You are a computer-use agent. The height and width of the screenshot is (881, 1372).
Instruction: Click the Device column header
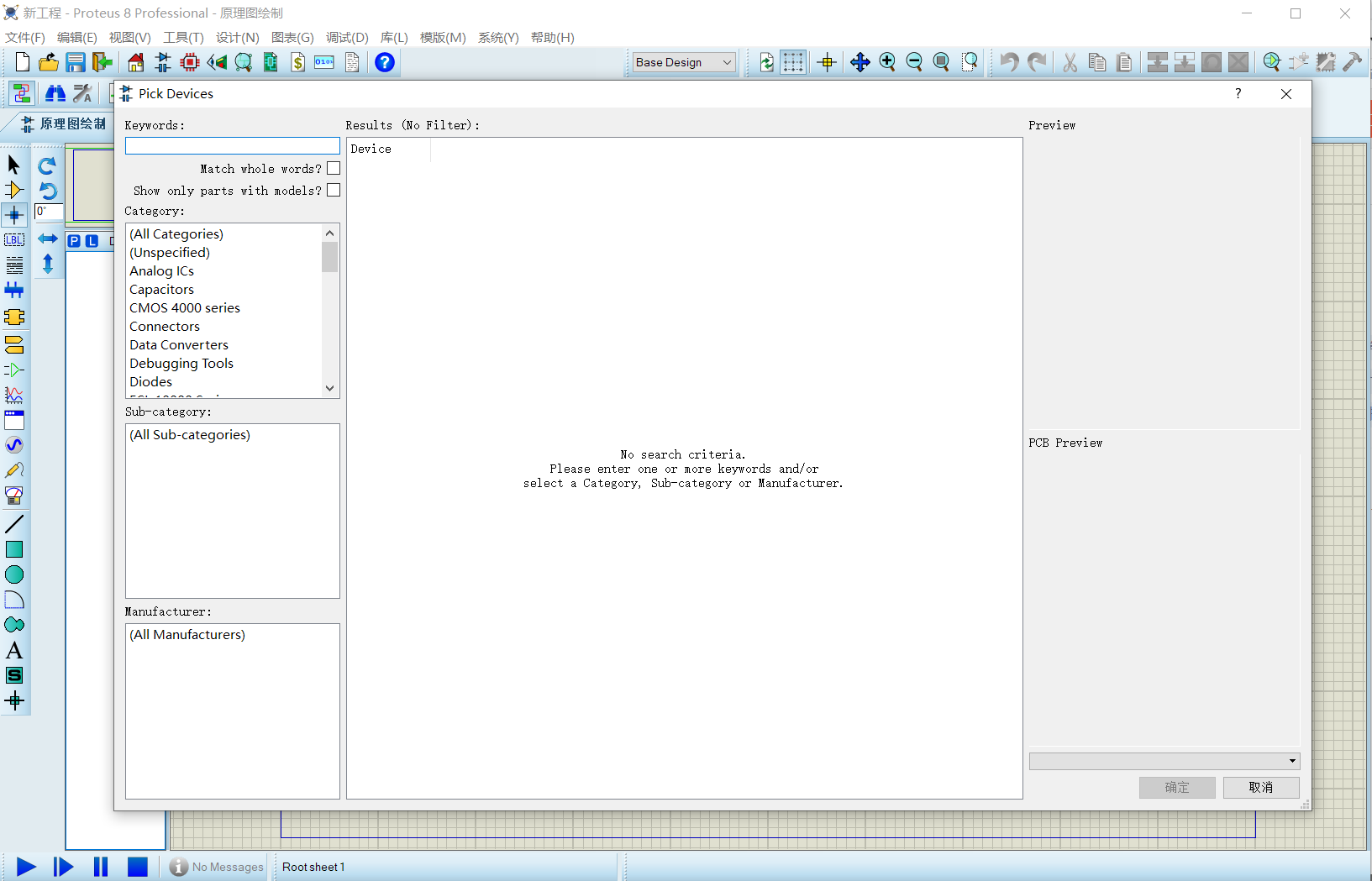click(388, 149)
